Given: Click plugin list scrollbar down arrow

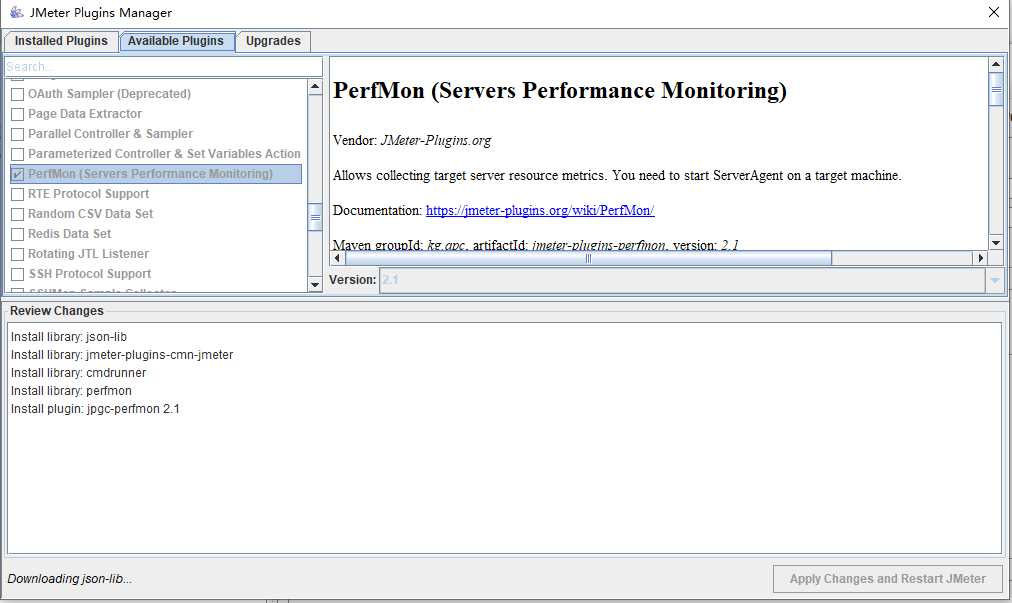Looking at the screenshot, I should tap(315, 284).
